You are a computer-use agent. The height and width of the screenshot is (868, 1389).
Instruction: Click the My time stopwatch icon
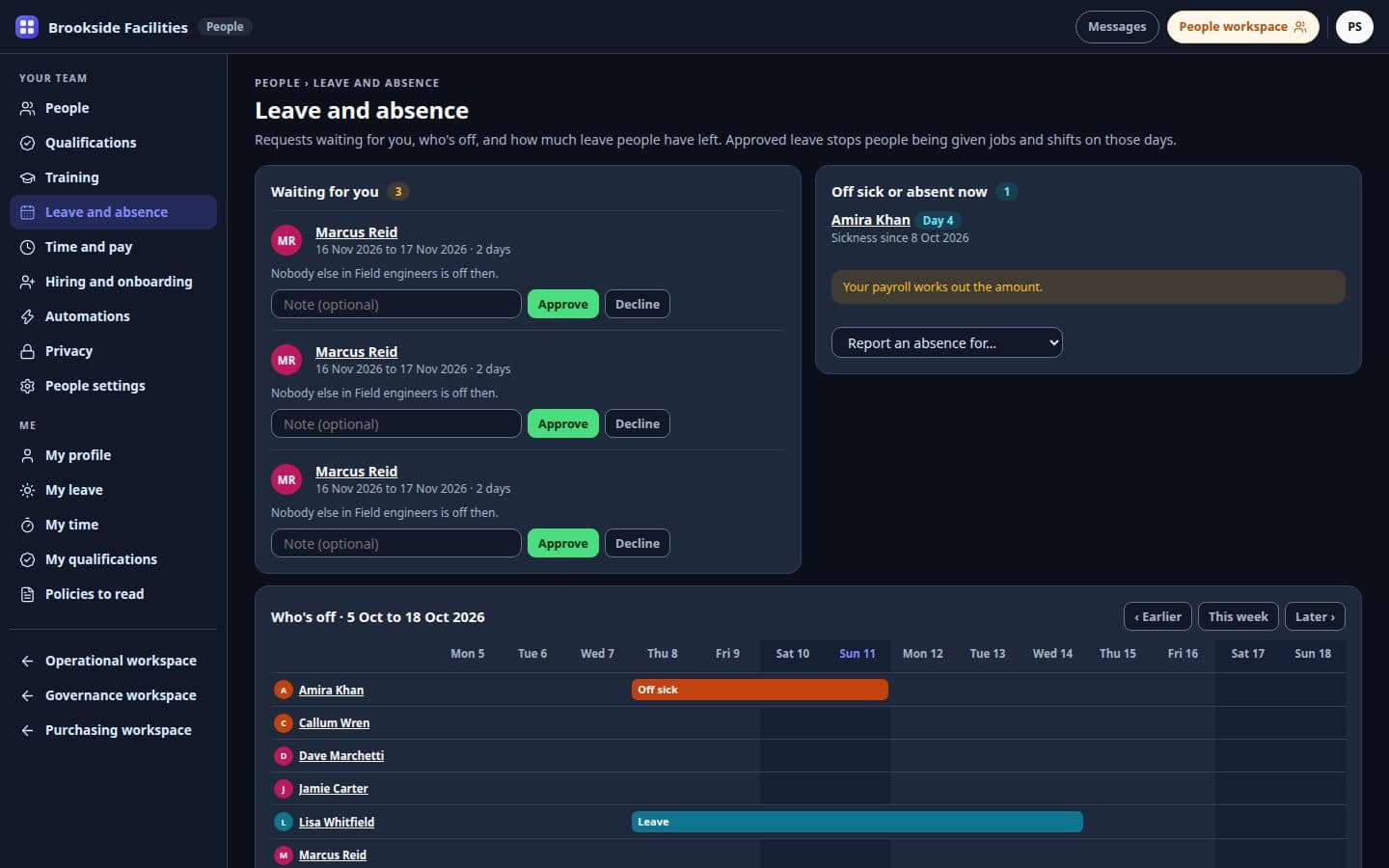(27, 525)
